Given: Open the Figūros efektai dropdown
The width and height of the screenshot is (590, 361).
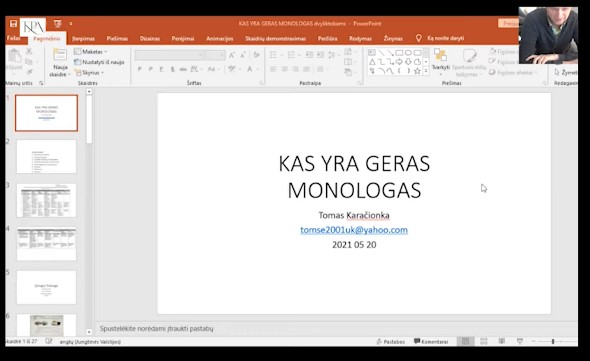Looking at the screenshot, I should tap(512, 72).
